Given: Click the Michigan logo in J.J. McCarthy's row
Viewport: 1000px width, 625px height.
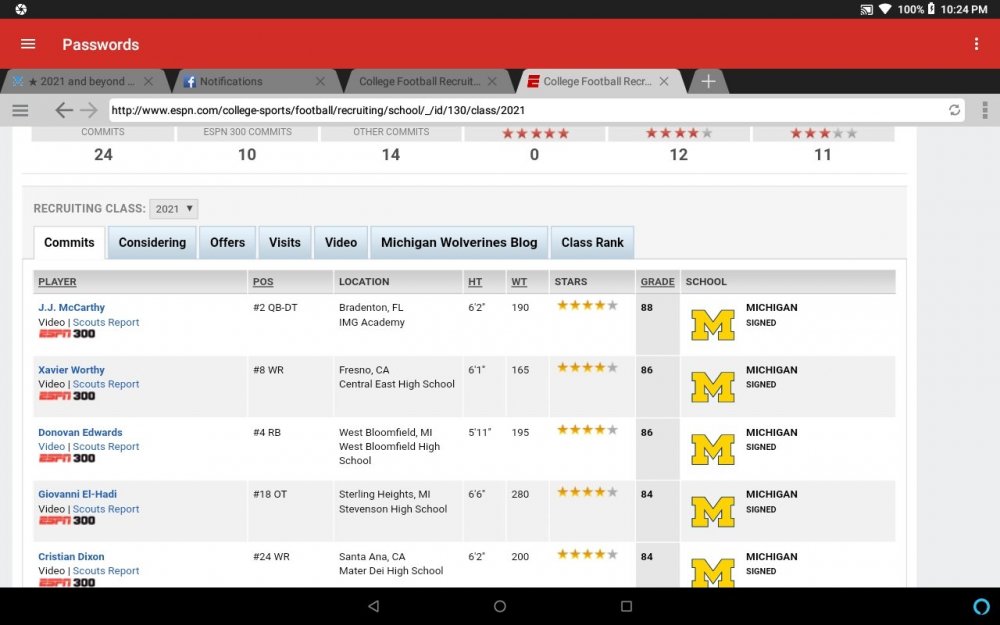Looking at the screenshot, I should pos(713,325).
